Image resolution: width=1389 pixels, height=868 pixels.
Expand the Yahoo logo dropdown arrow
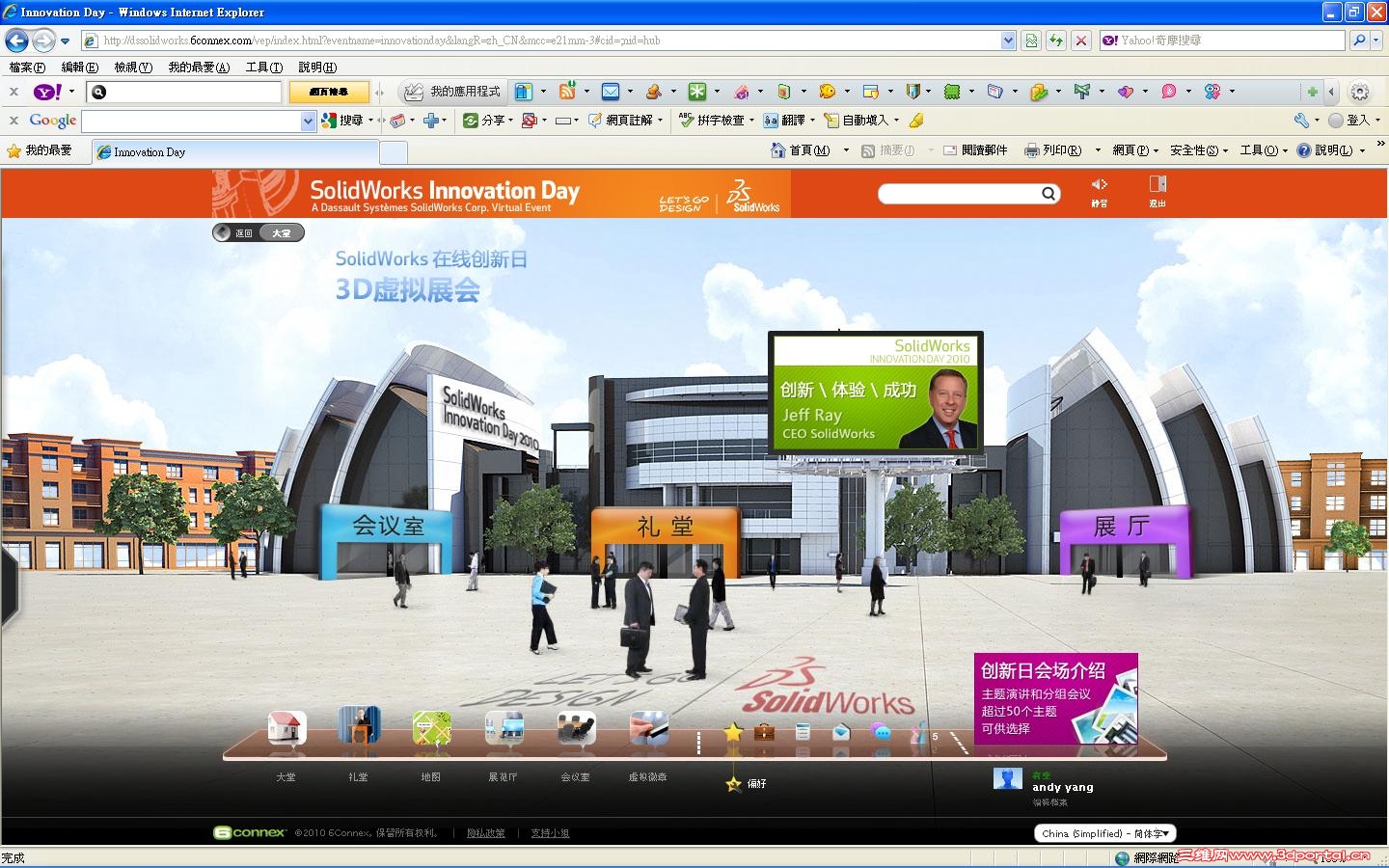coord(71,92)
